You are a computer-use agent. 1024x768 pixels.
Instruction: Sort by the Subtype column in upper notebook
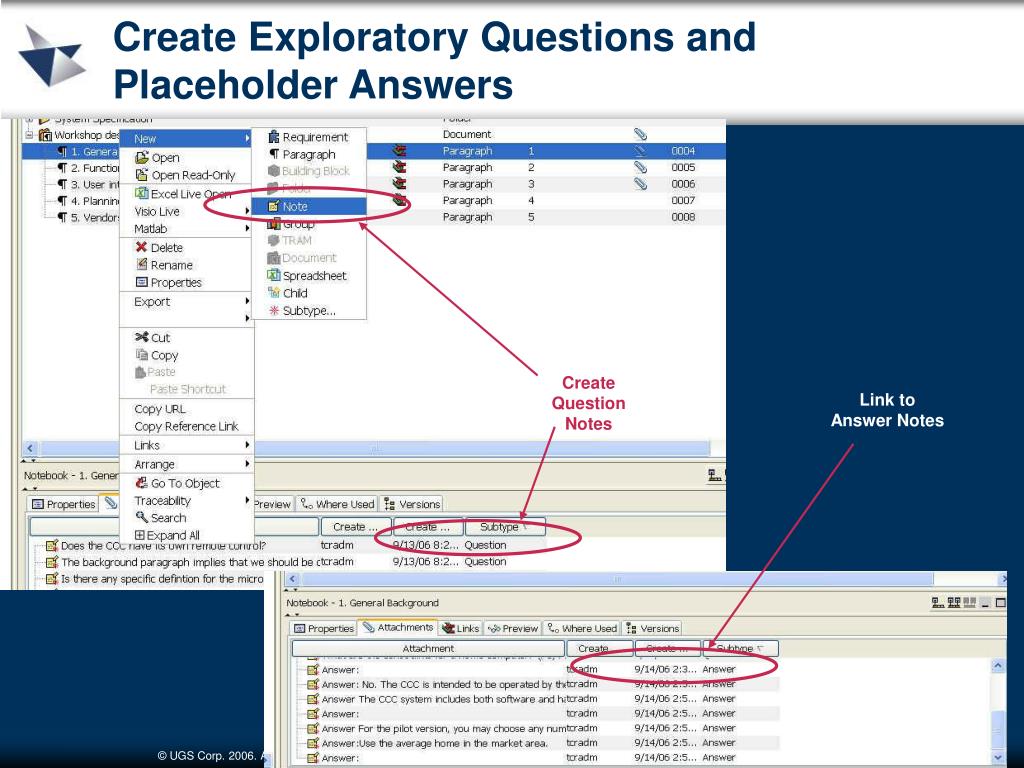pos(505,526)
